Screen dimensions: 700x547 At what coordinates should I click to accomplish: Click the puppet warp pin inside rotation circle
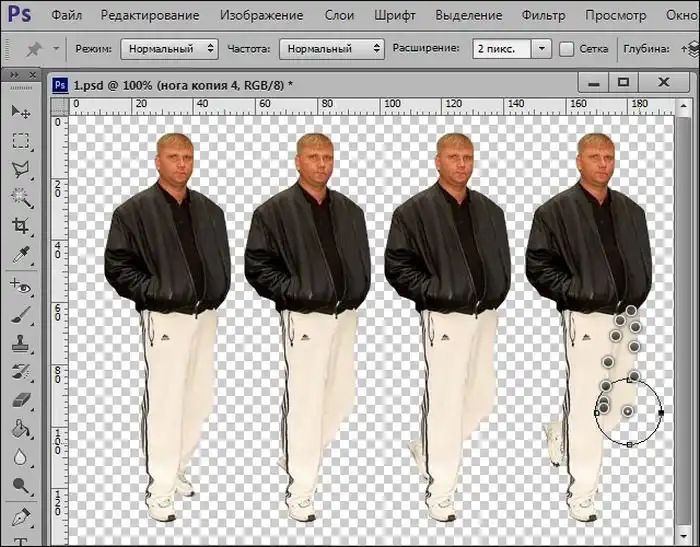click(627, 410)
